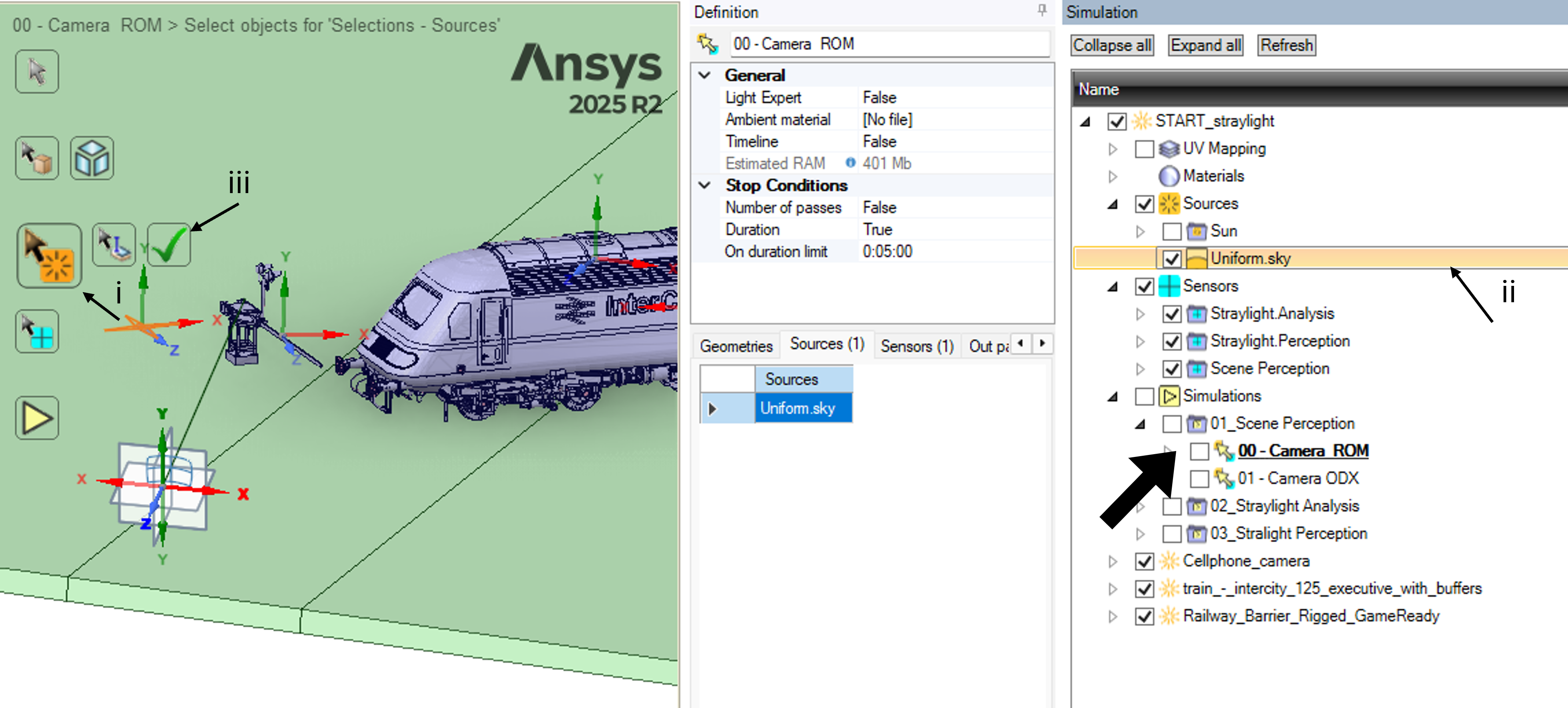Check the Simulations checkbox

tap(1144, 396)
